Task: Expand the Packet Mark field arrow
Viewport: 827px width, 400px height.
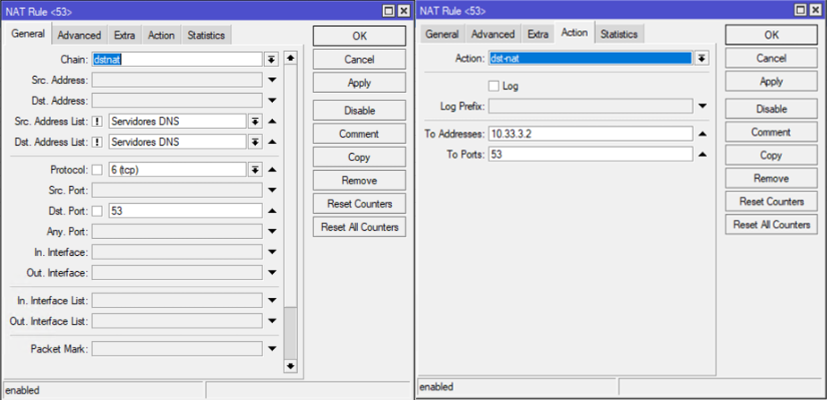Action: point(272,349)
